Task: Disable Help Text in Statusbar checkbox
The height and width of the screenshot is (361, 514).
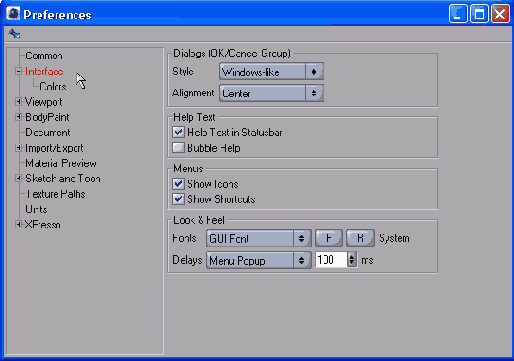Action: pyautogui.click(x=178, y=132)
